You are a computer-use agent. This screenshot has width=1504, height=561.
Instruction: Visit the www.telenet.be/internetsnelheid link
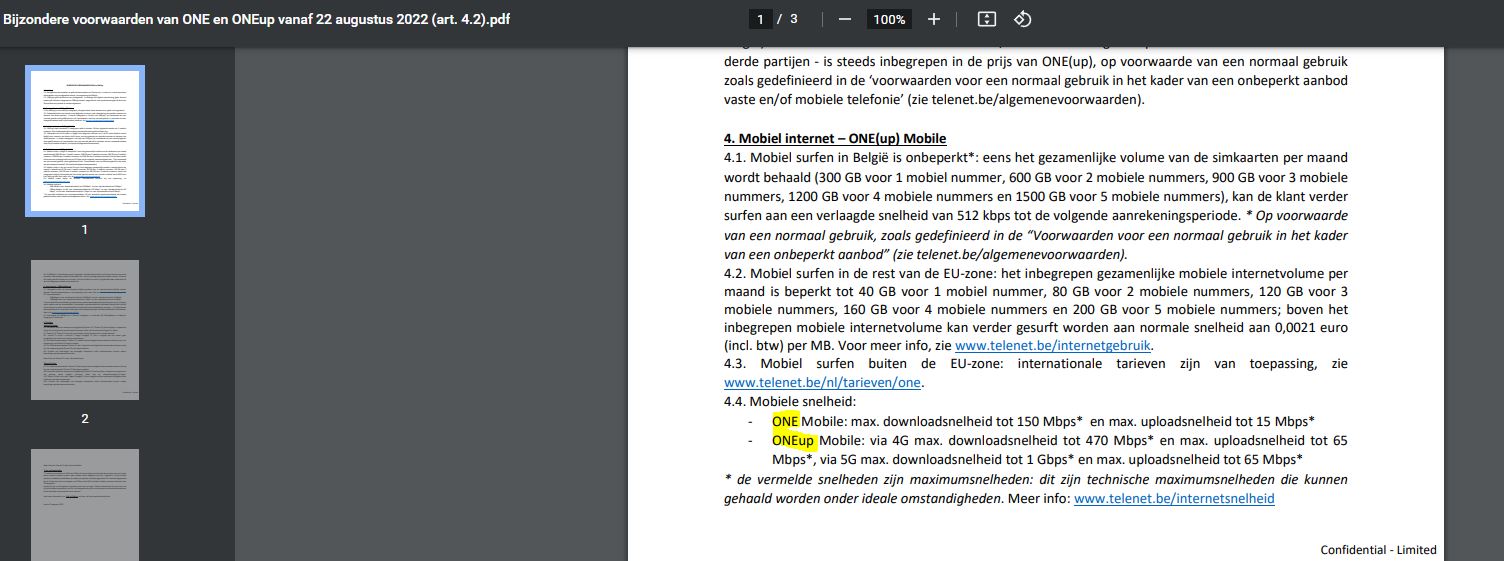click(x=1174, y=498)
